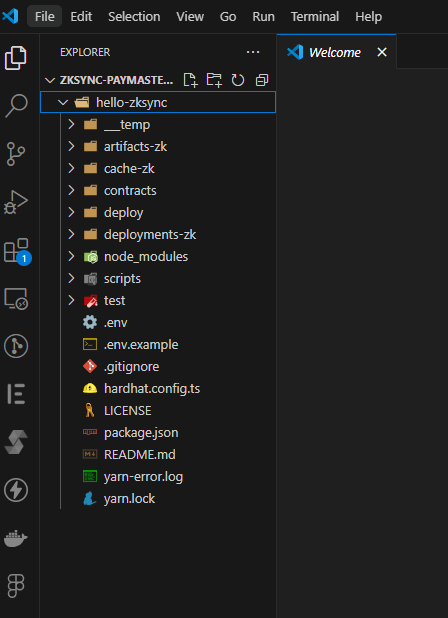Close the Welcome tab
This screenshot has width=448, height=618.
pos(382,52)
